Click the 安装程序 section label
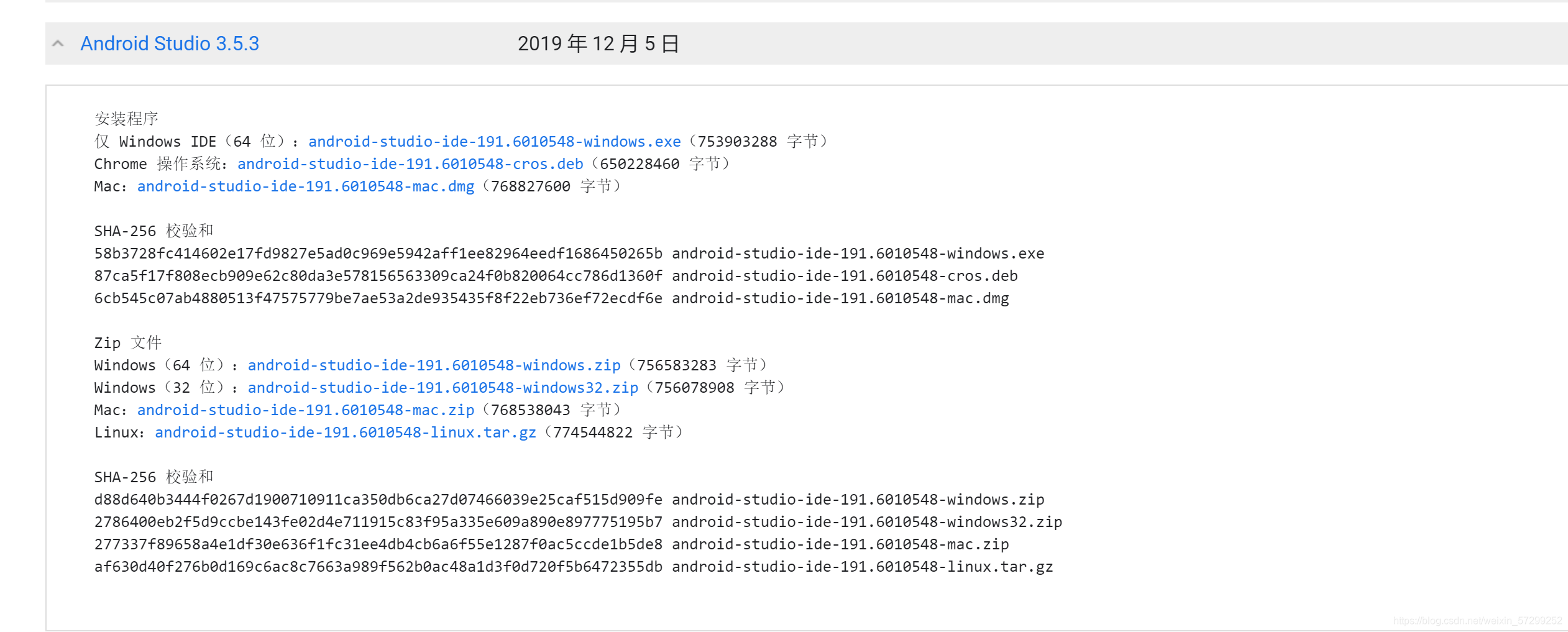The height and width of the screenshot is (632, 1568). (126, 119)
